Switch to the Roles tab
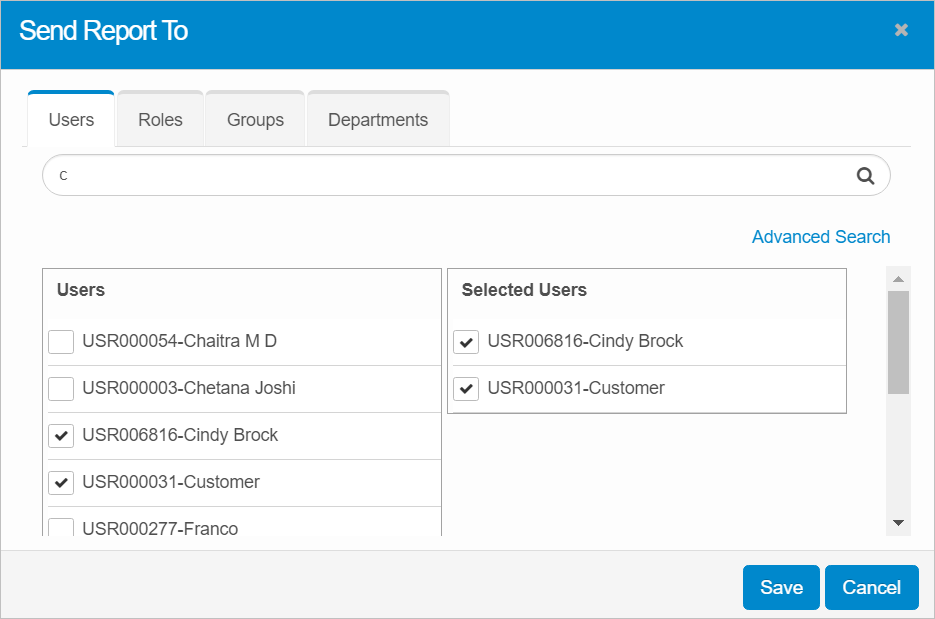 (x=160, y=120)
